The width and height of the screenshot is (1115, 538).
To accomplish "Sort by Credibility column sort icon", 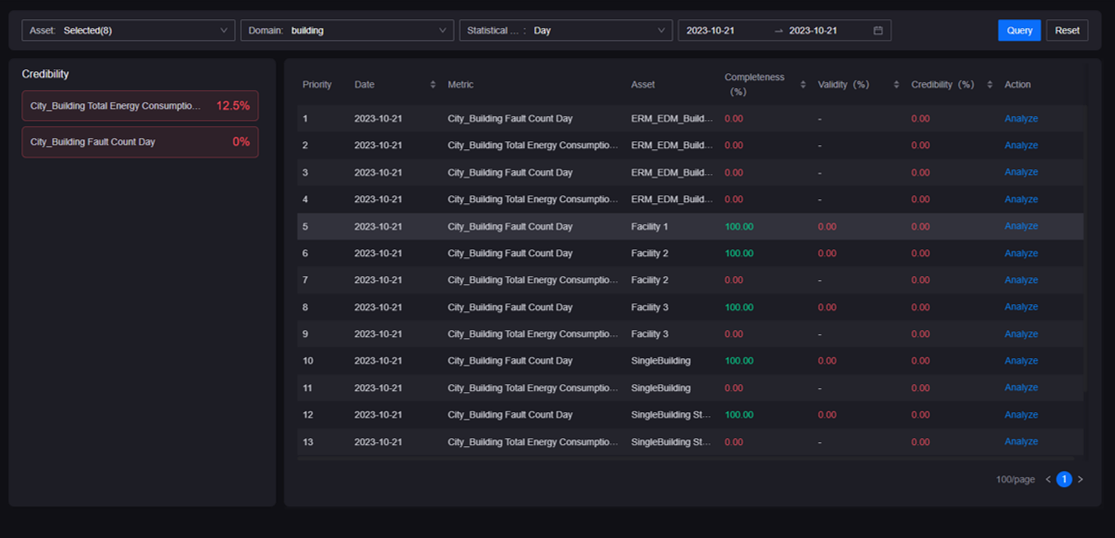I will pyautogui.click(x=989, y=85).
